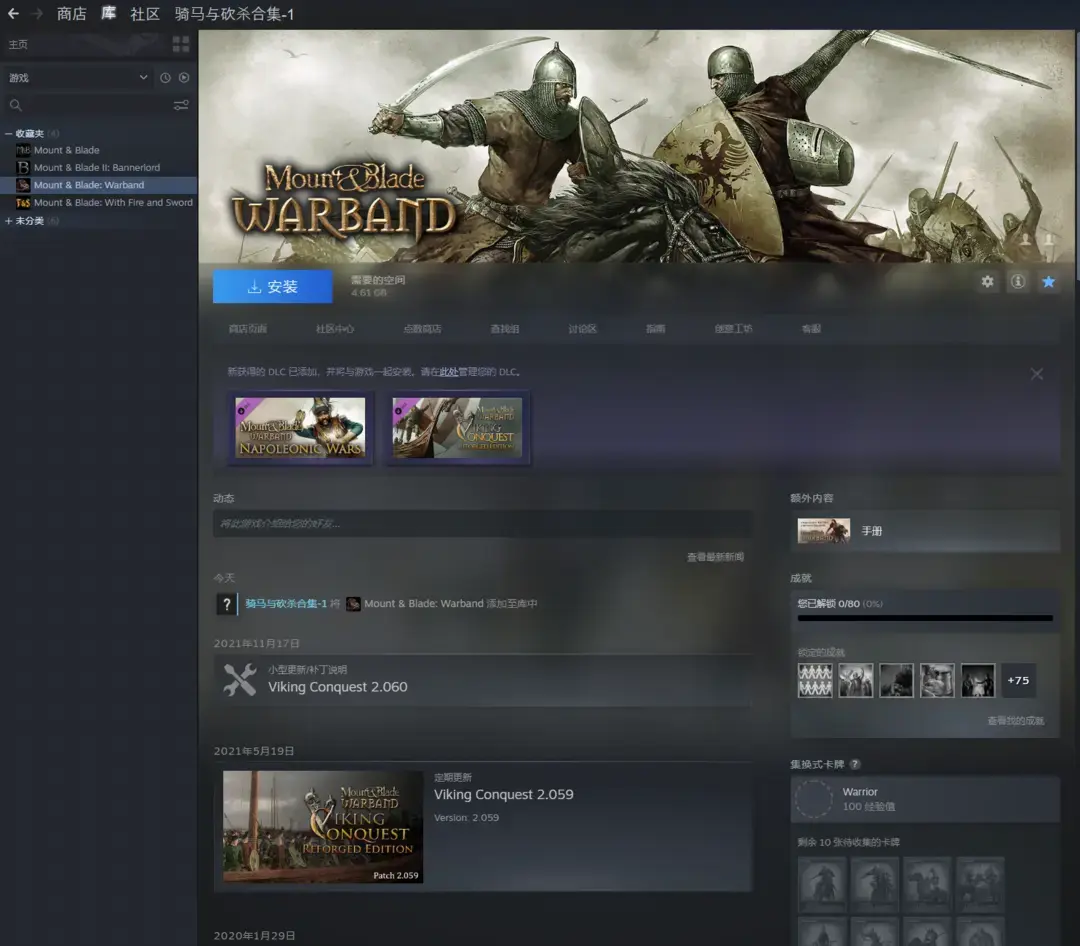Screen dimensions: 1080x946
Task: Click the paper-chain people achievement icon
Action: [815, 681]
